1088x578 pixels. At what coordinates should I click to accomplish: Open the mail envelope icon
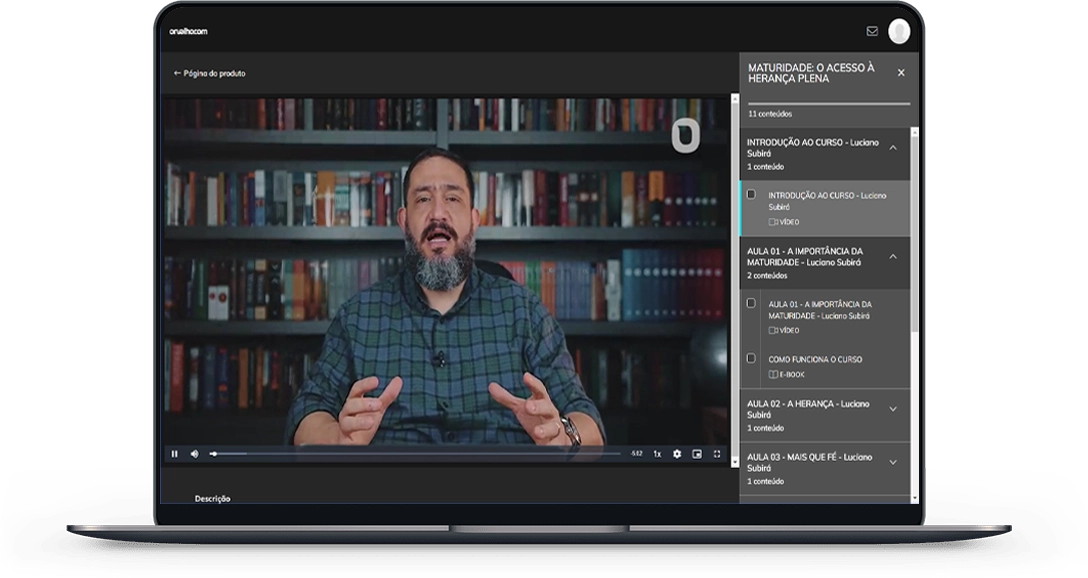coord(872,32)
